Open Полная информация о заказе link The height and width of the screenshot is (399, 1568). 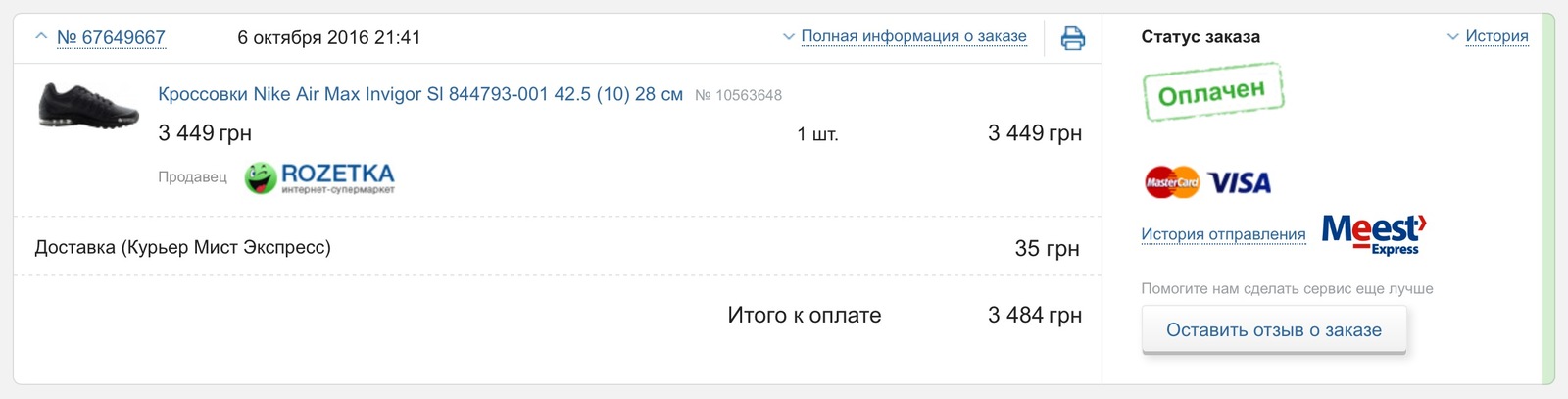tap(913, 36)
